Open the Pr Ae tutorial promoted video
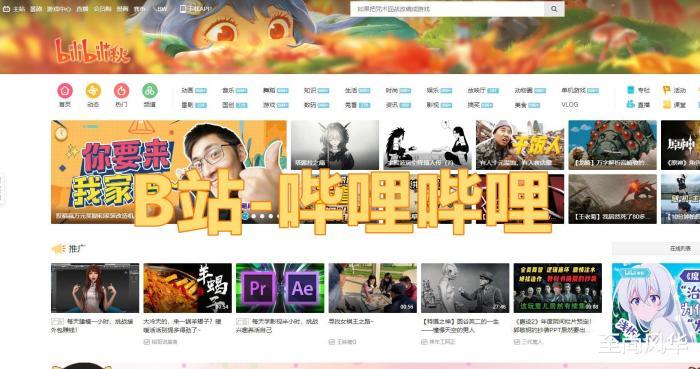The height and width of the screenshot is (369, 700). click(280, 288)
